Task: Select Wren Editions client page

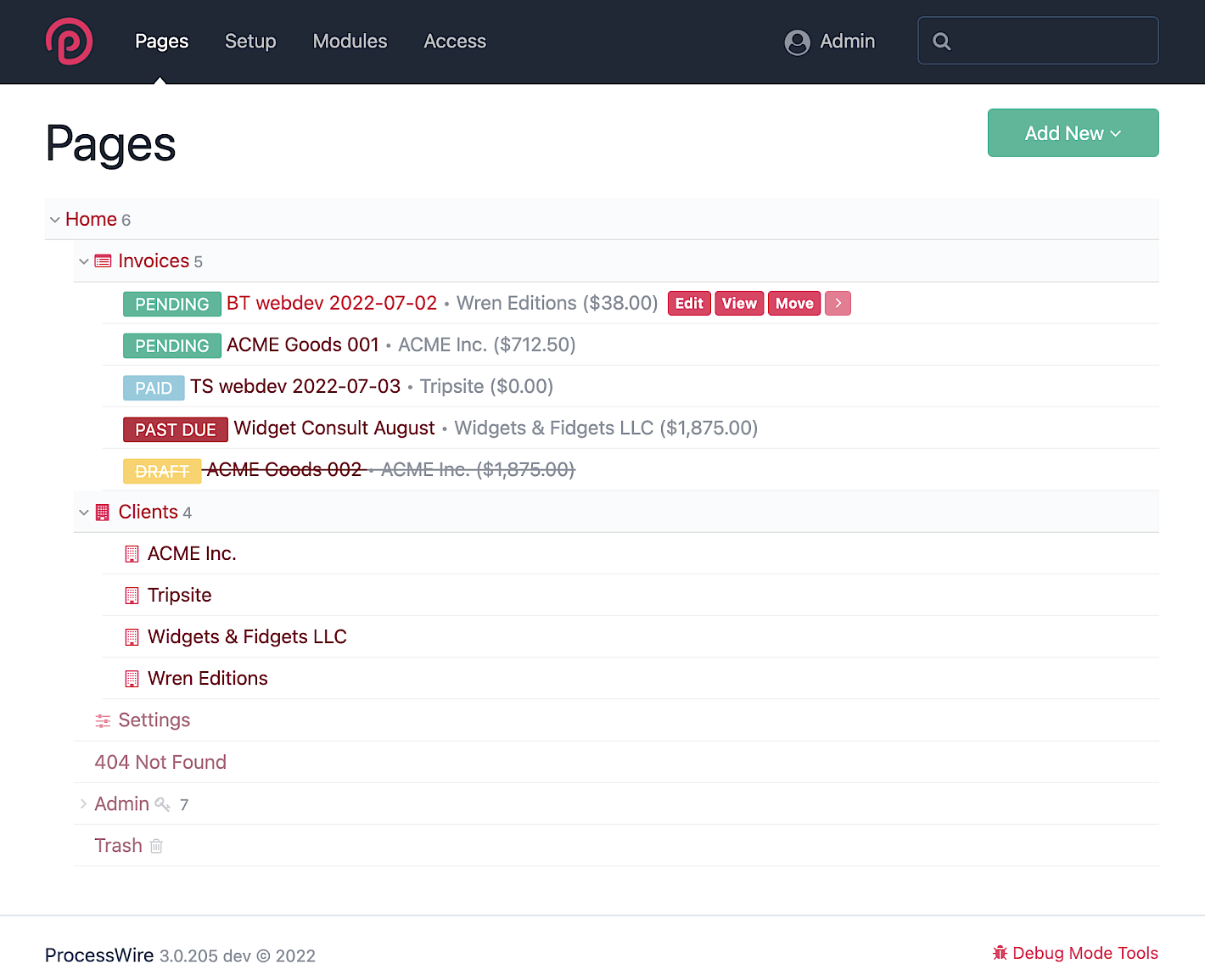Action: pyautogui.click(x=208, y=678)
